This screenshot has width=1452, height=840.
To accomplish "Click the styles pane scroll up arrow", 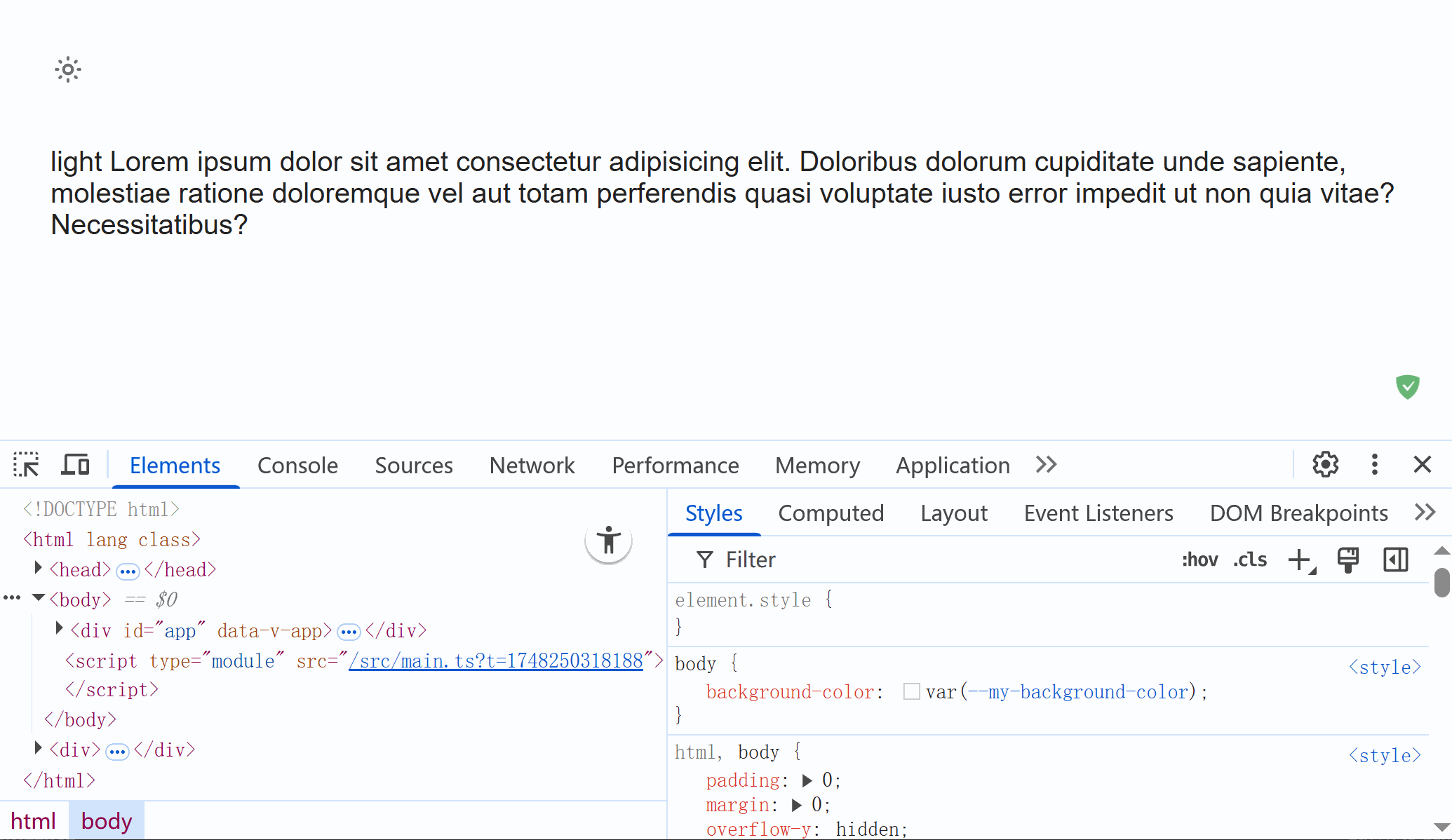I will pyautogui.click(x=1442, y=550).
